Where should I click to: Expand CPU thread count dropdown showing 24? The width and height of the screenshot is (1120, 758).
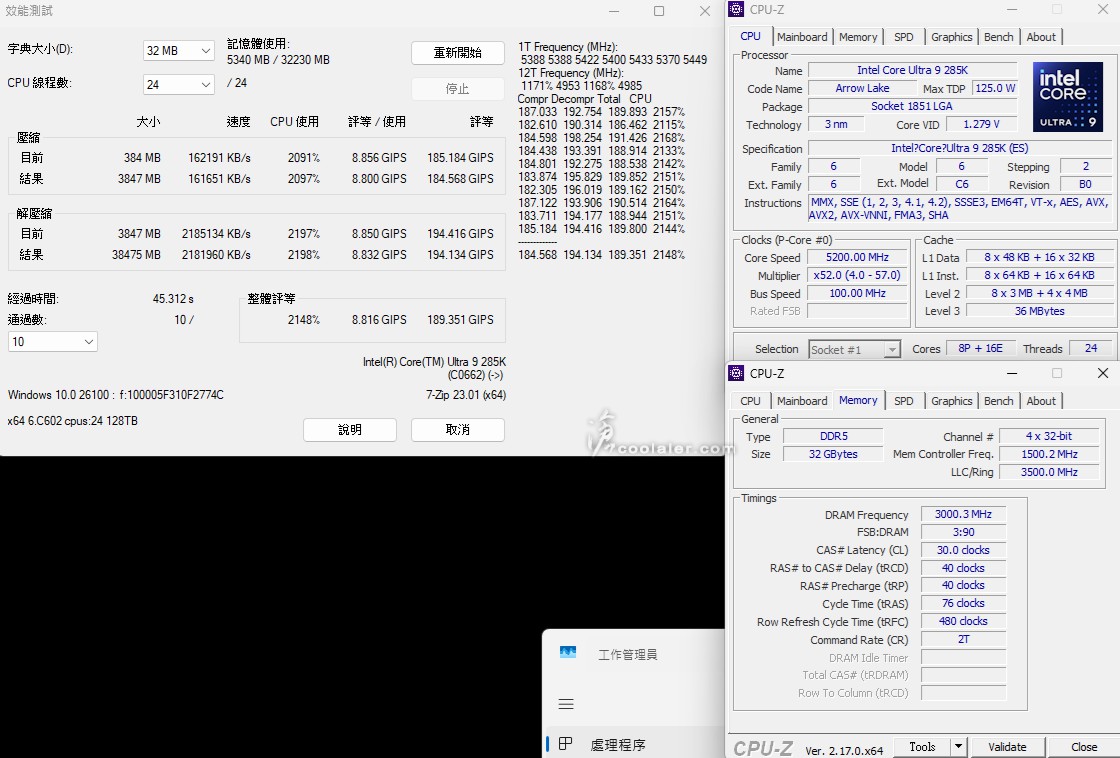pos(179,85)
